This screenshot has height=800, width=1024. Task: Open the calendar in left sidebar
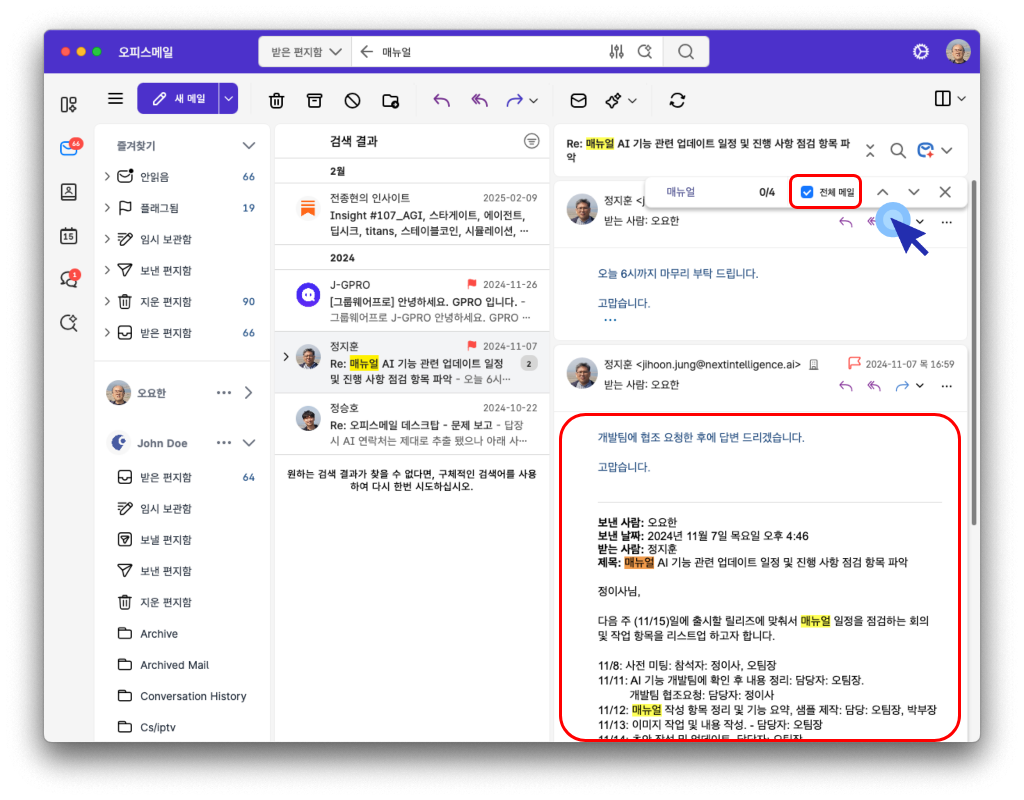coord(68,236)
